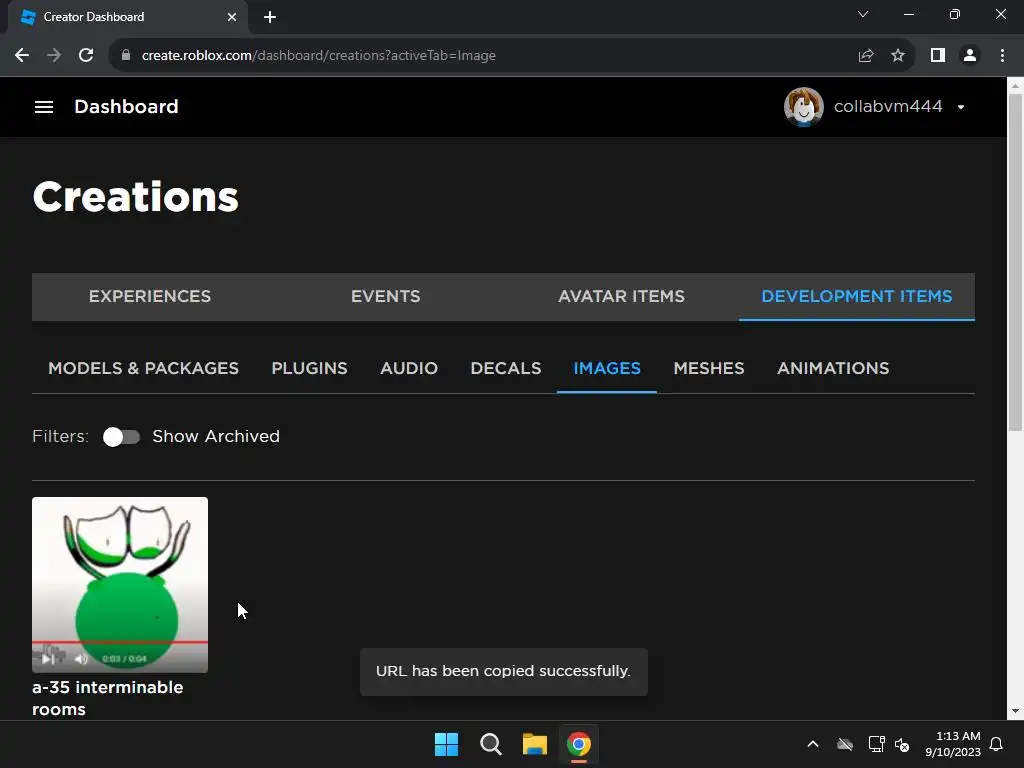Open the Decals sub-tab

[505, 368]
